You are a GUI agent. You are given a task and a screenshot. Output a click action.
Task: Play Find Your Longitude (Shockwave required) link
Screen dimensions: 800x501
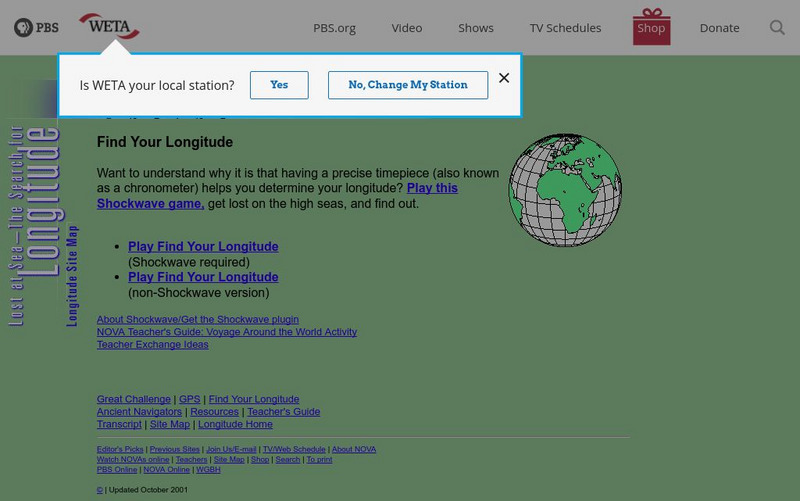203,246
